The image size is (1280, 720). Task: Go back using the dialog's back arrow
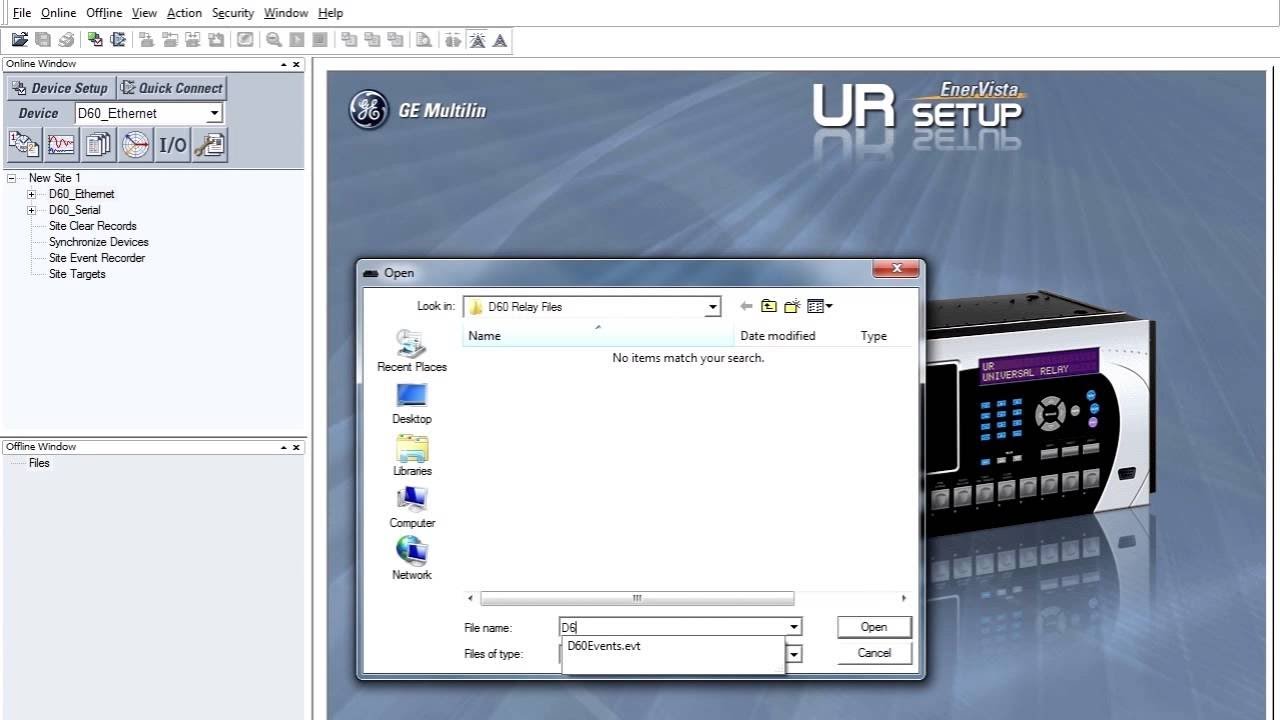(746, 306)
